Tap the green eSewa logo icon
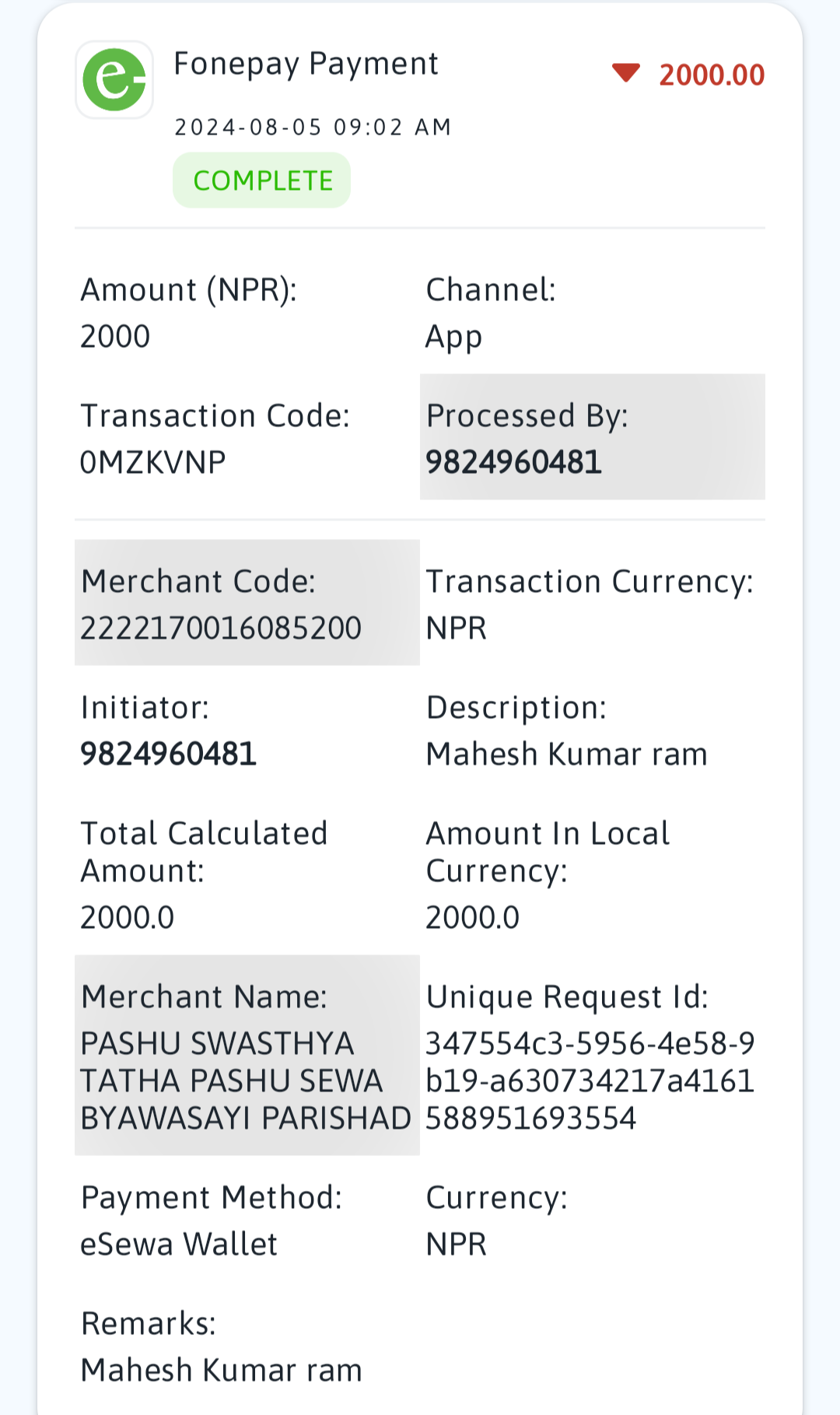Screen dimensions: 840x1415 click(x=114, y=79)
